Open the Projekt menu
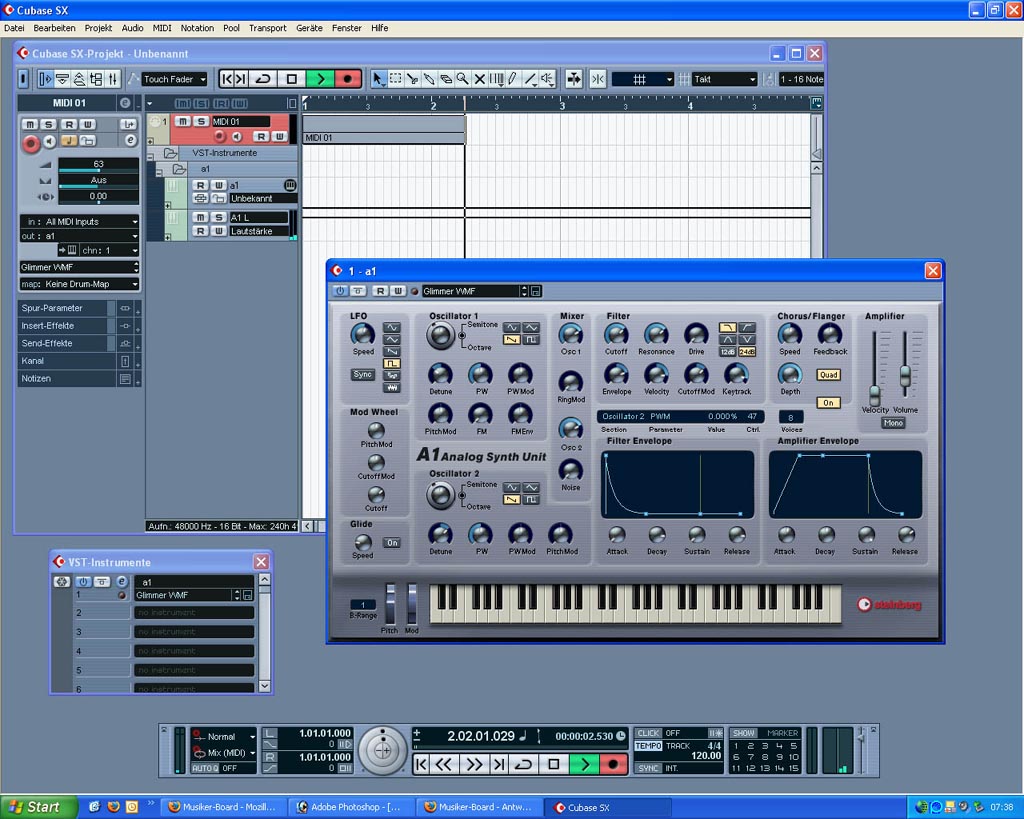The width and height of the screenshot is (1024, 819). pos(98,28)
